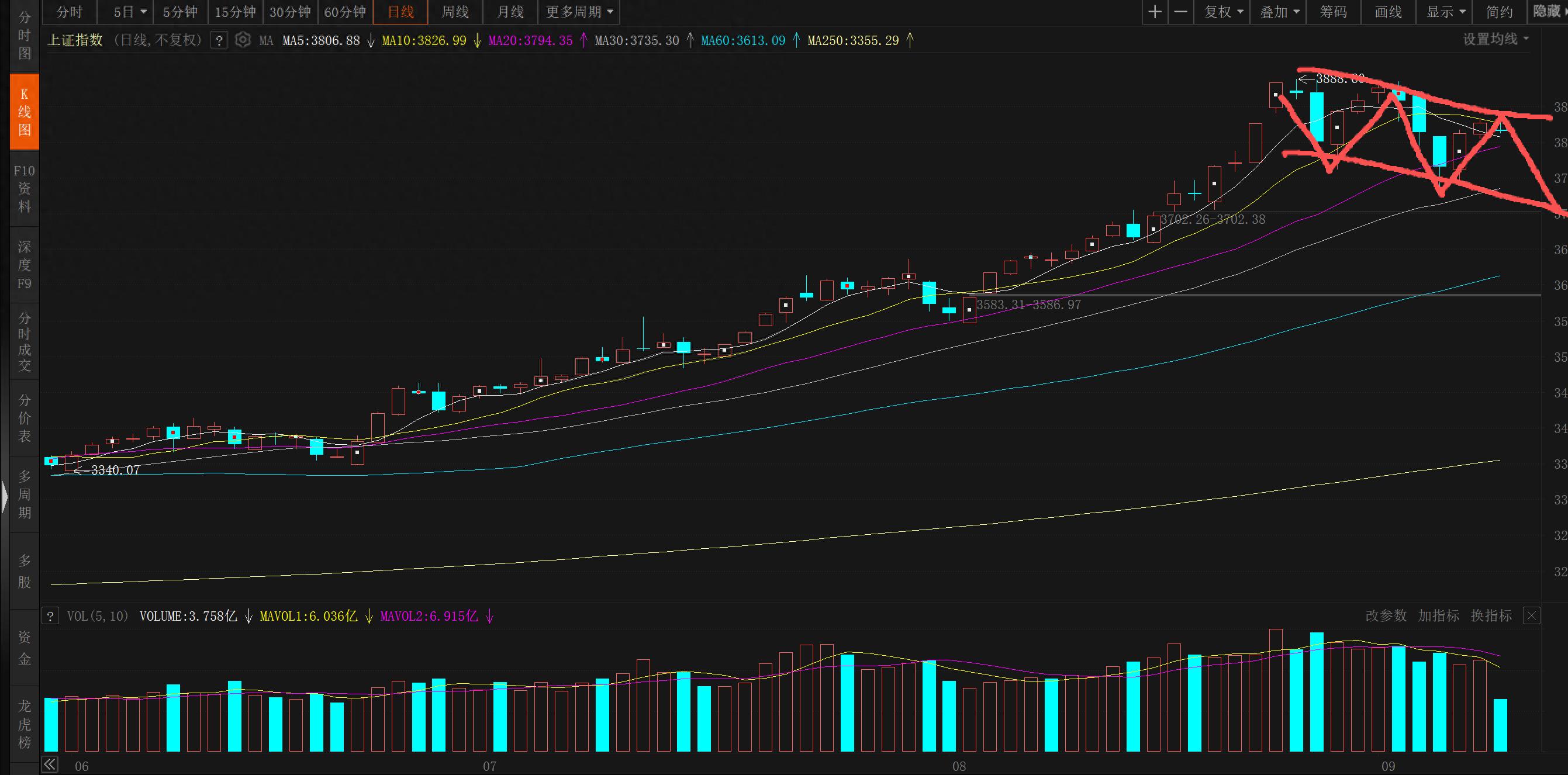Image resolution: width=1568 pixels, height=775 pixels.
Task: Expand the left sidebar collapse arrow
Action: 4,496
